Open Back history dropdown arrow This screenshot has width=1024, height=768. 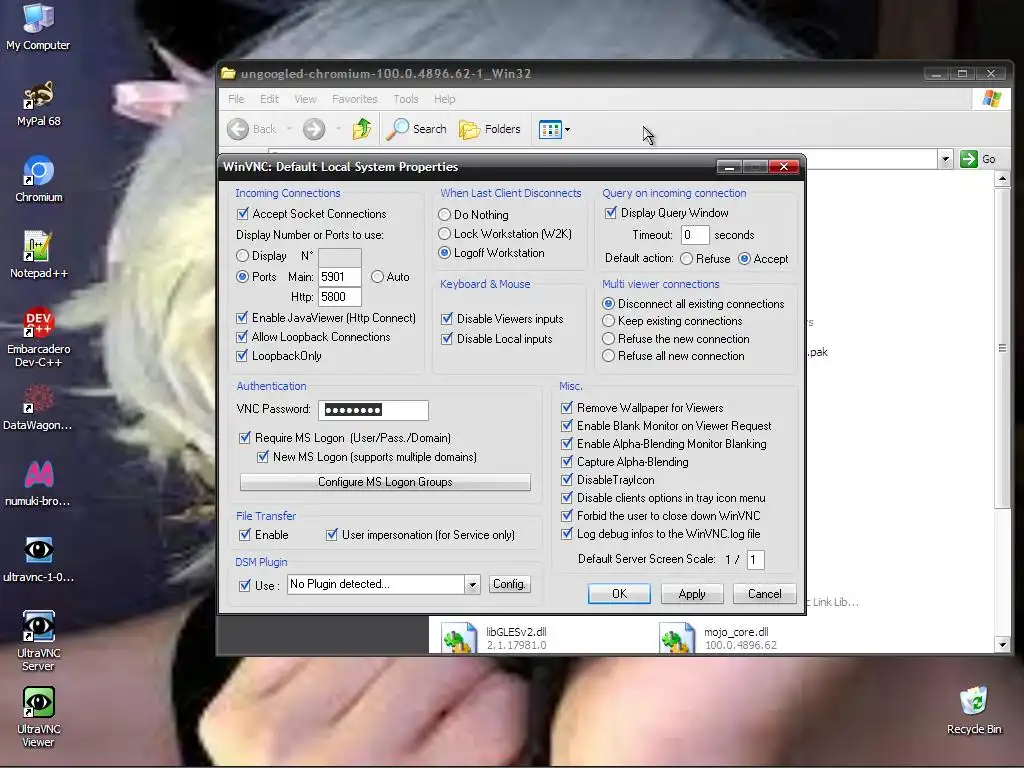pos(289,129)
